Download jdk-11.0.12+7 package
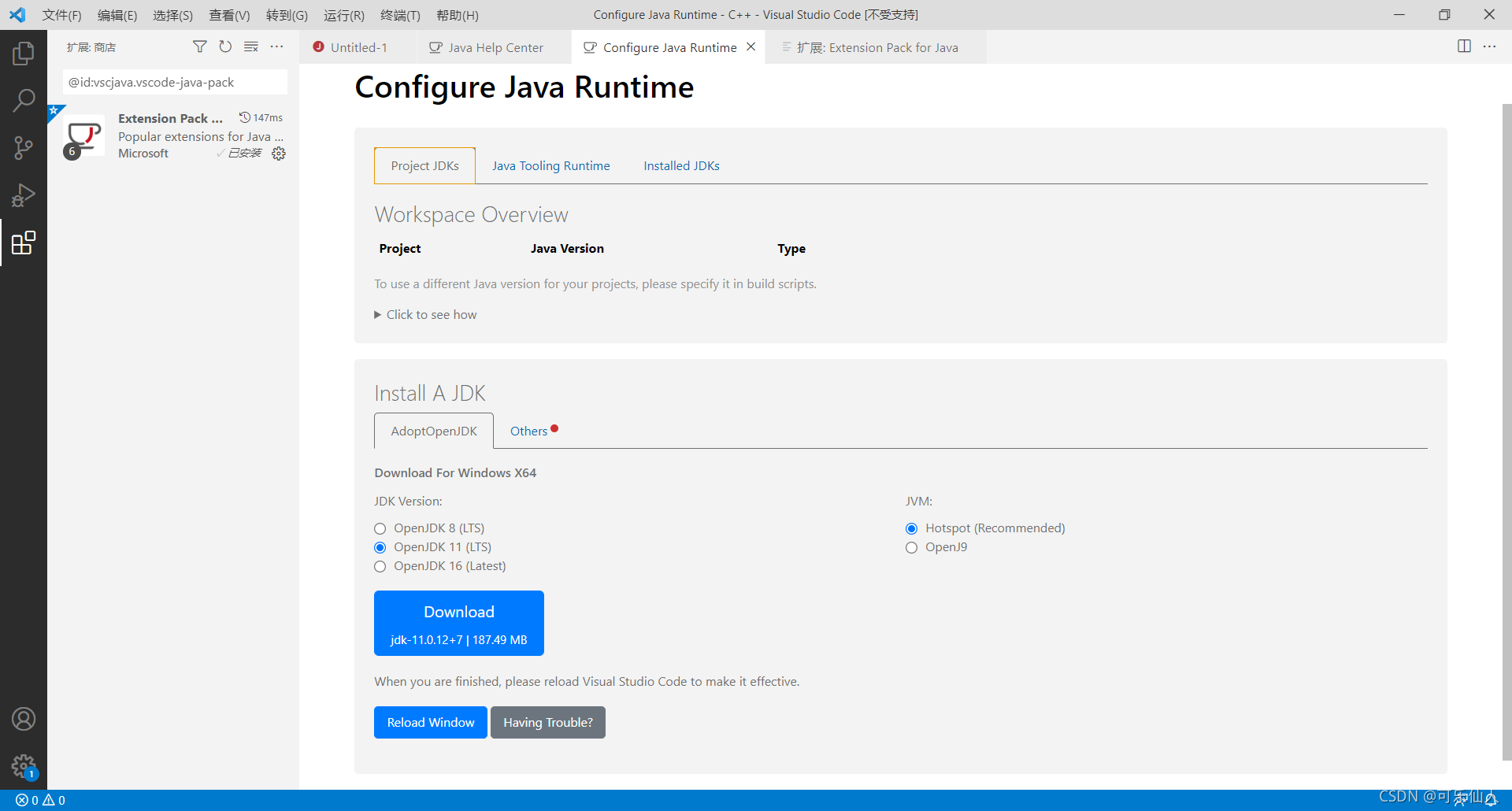1512x811 pixels. [x=458, y=623]
